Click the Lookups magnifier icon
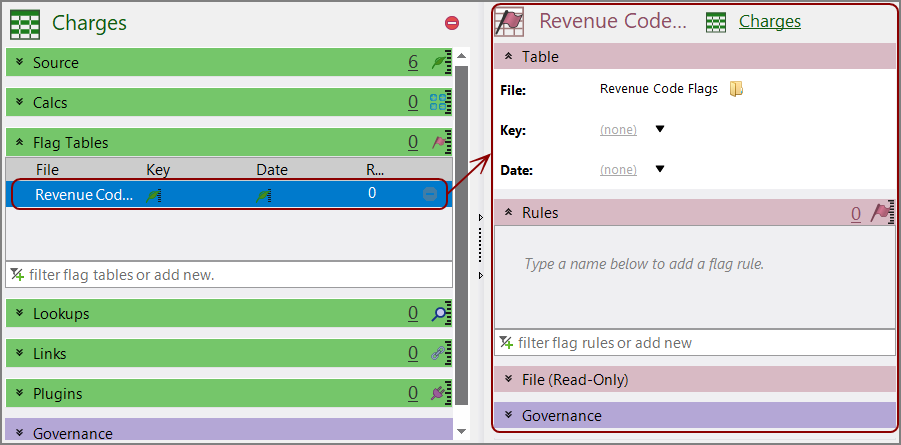The height and width of the screenshot is (445, 901). pyautogui.click(x=441, y=313)
